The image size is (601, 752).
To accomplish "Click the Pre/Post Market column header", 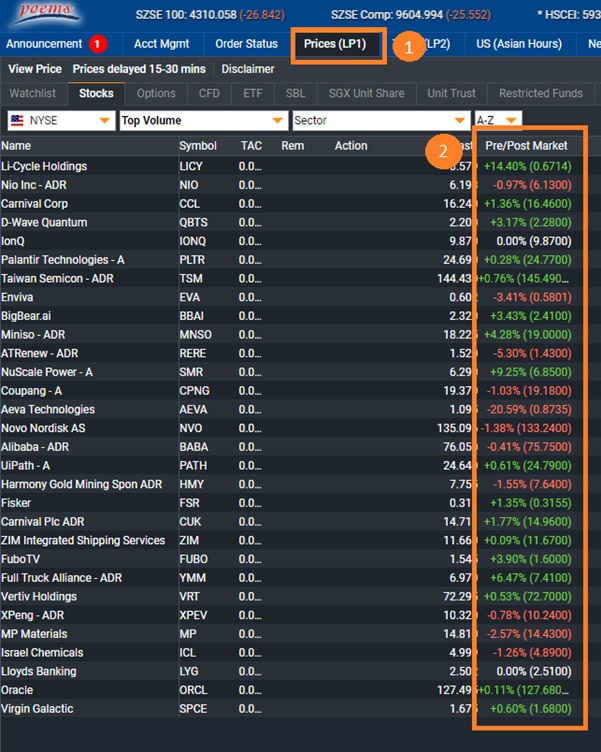I will click(x=526, y=146).
